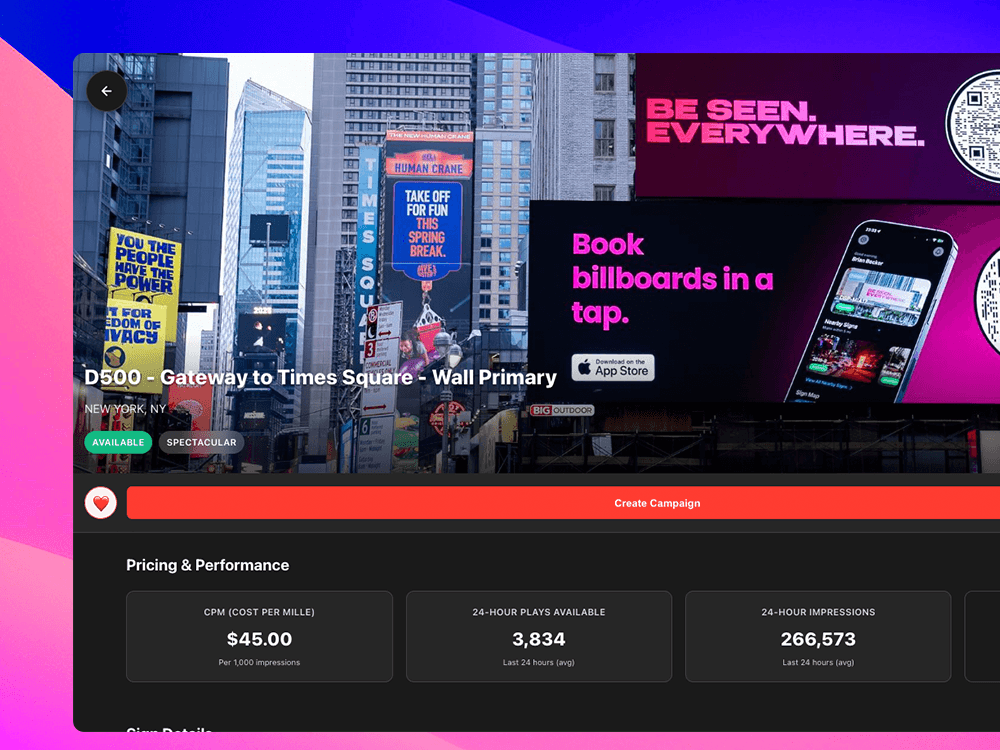Click the Big Outdoor logo on billboard
The width and height of the screenshot is (1000, 750).
[562, 410]
